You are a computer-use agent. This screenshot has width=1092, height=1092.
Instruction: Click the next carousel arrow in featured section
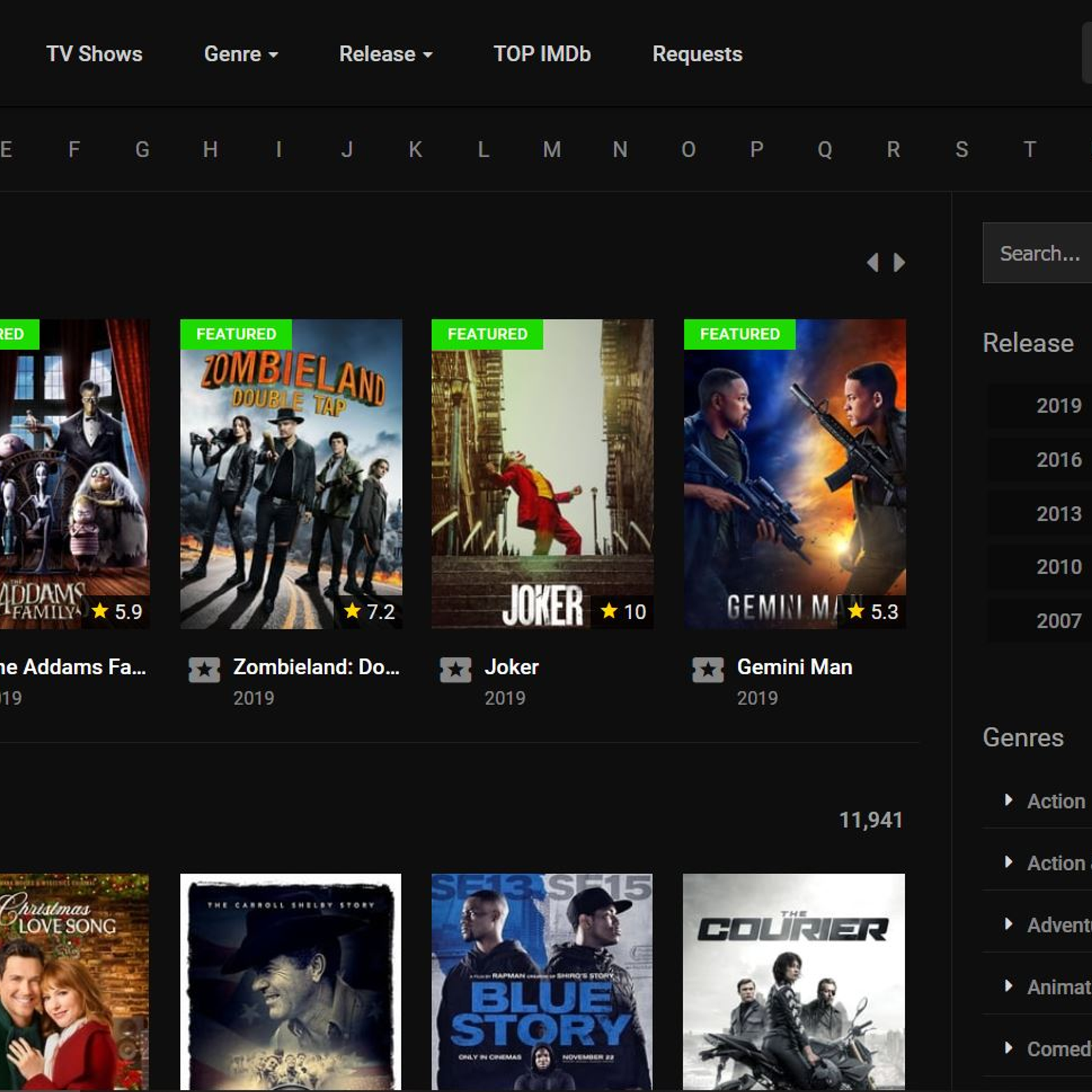pyautogui.click(x=900, y=263)
